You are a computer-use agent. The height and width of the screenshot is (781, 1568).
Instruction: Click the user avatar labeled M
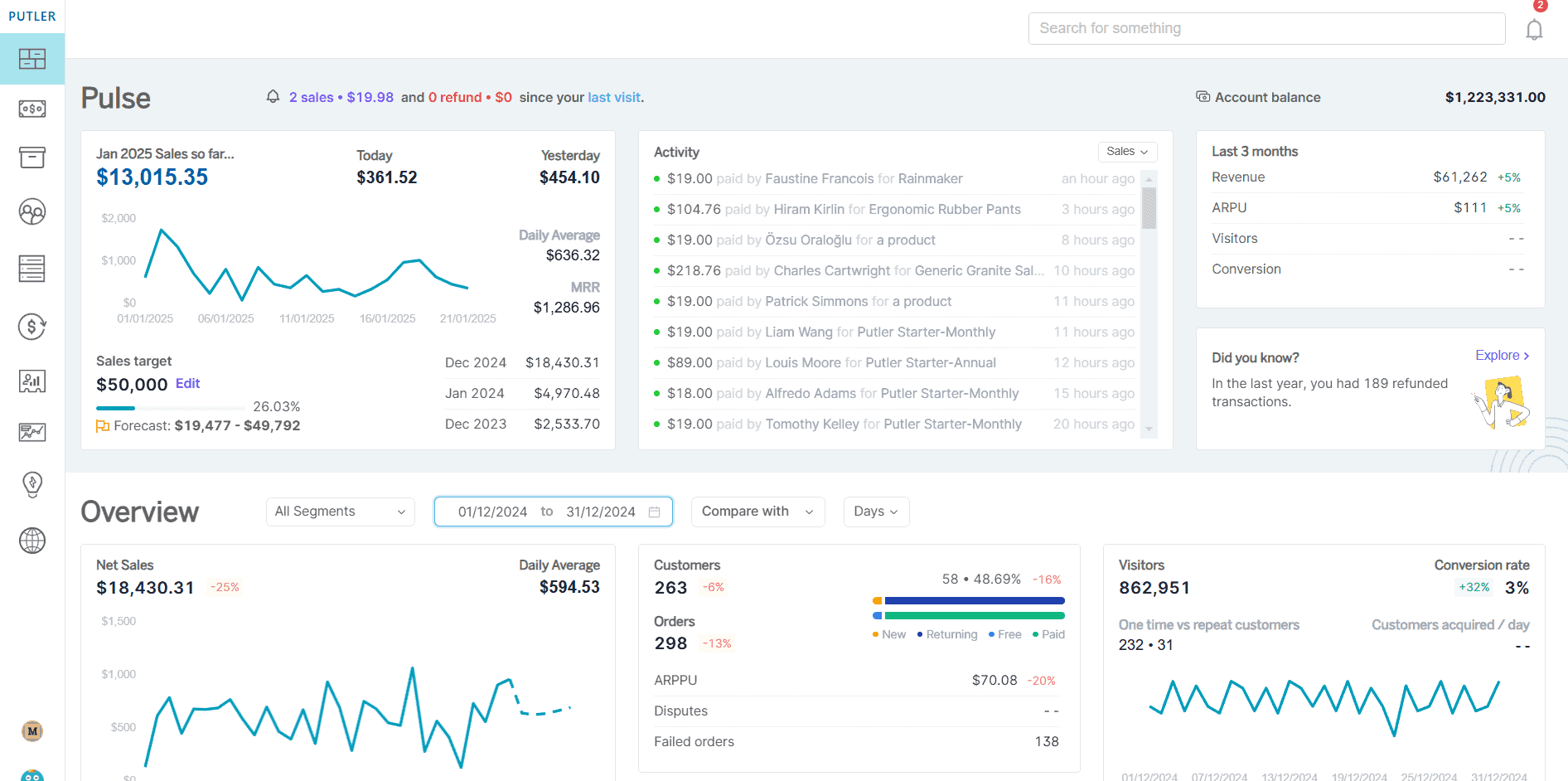[x=32, y=731]
